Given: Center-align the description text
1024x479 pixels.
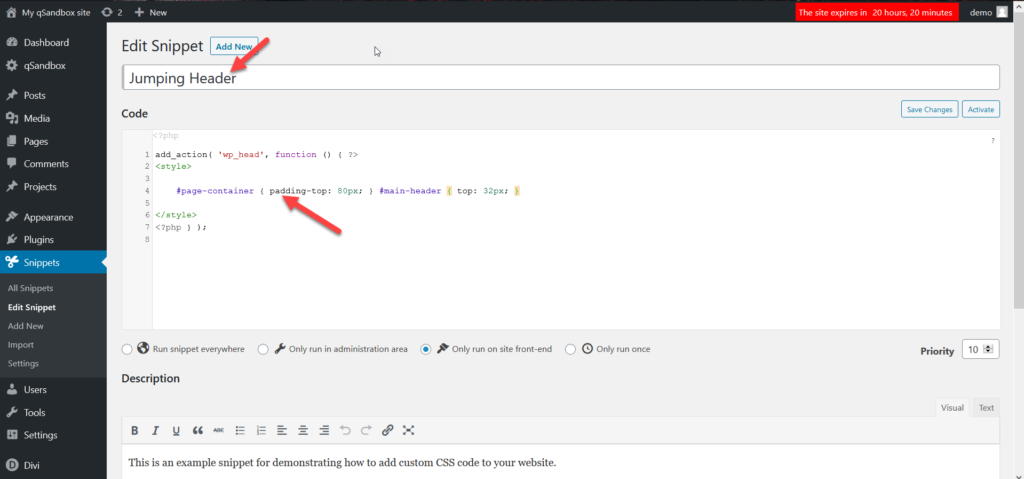Looking at the screenshot, I should (303, 430).
